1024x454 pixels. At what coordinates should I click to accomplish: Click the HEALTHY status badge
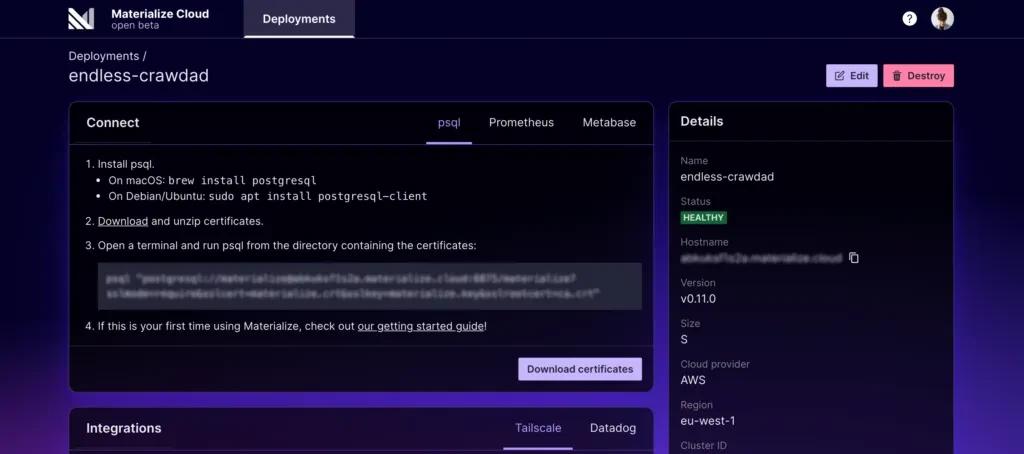pos(703,218)
